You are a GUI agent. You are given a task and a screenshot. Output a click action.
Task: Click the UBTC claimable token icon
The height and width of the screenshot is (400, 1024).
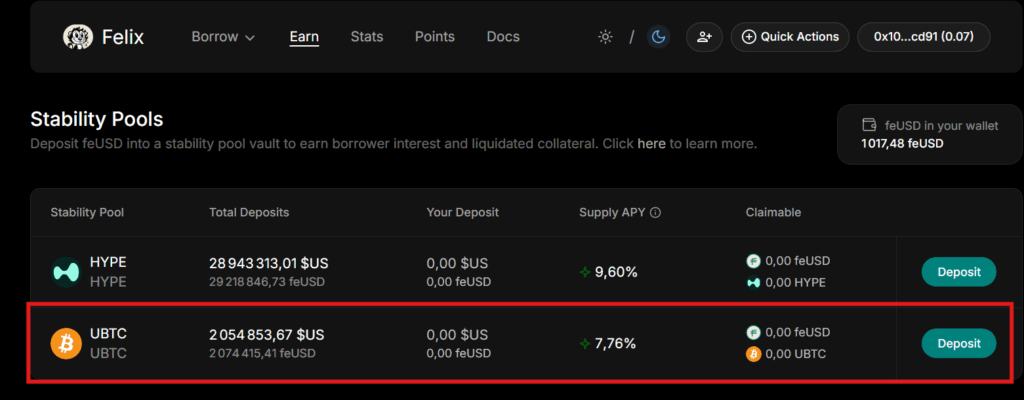tap(754, 354)
